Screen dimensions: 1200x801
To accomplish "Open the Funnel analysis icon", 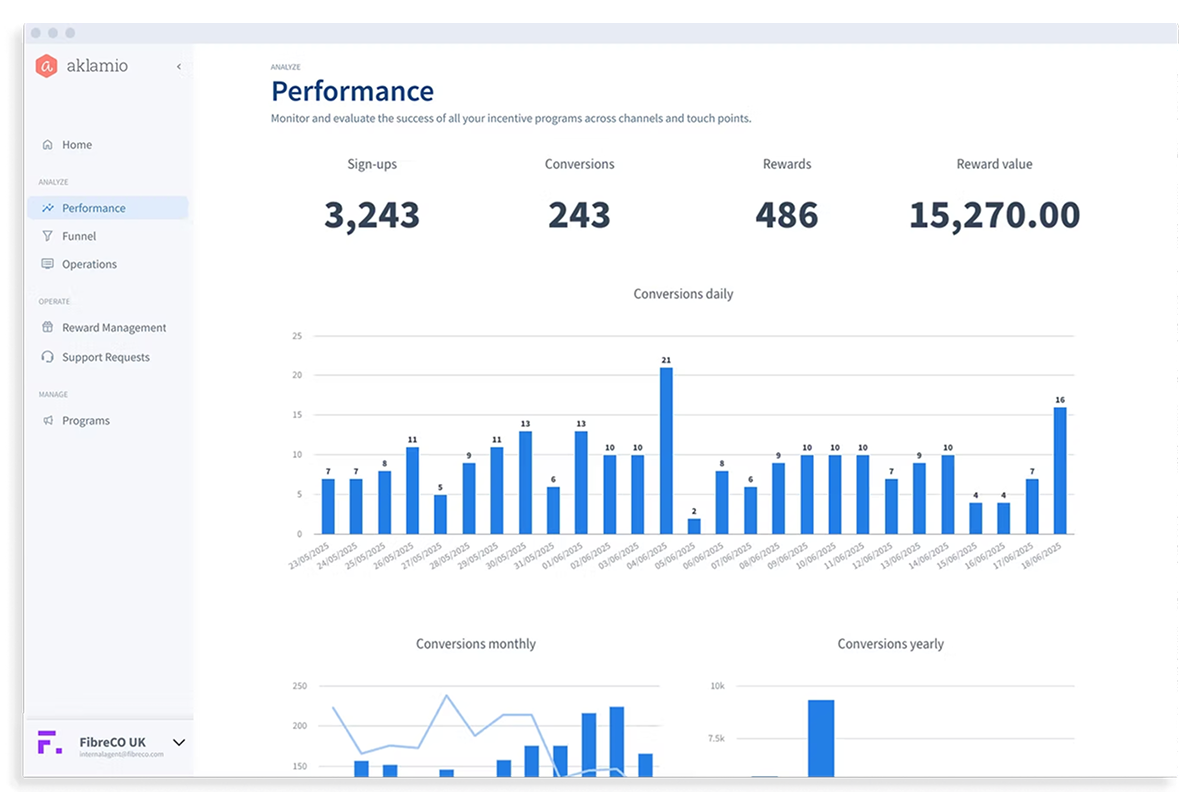I will tap(47, 235).
